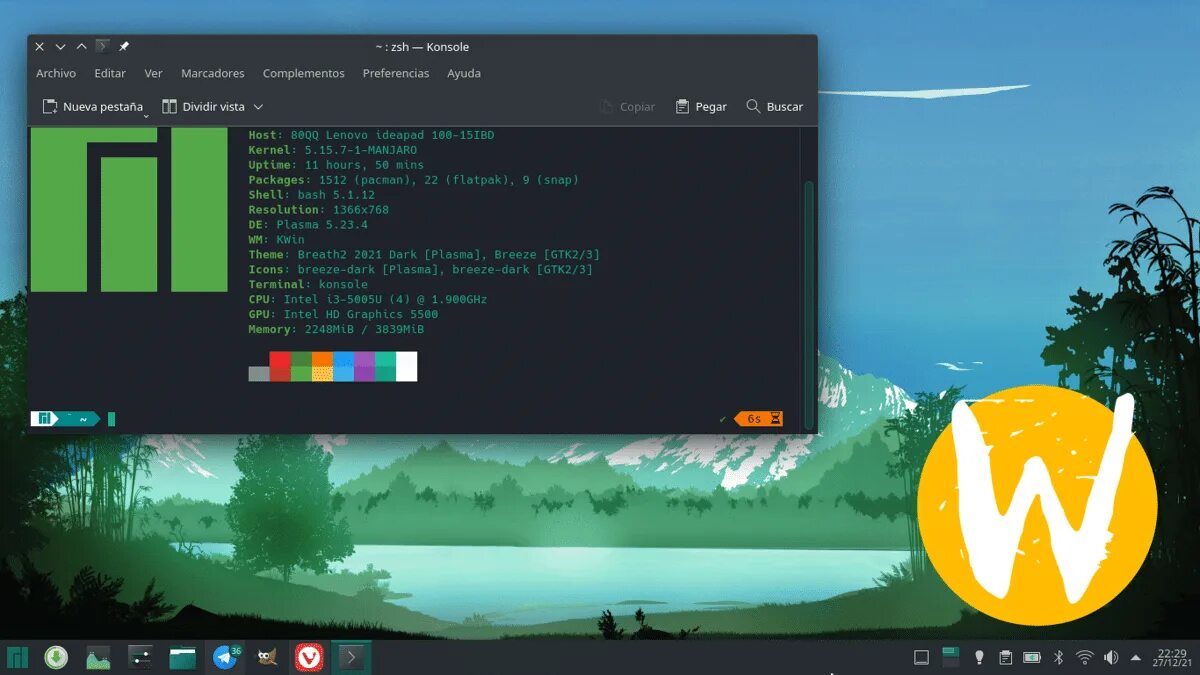Screen dimensions: 1200x675
Task: Close the Konsole window
Action: (x=39, y=46)
